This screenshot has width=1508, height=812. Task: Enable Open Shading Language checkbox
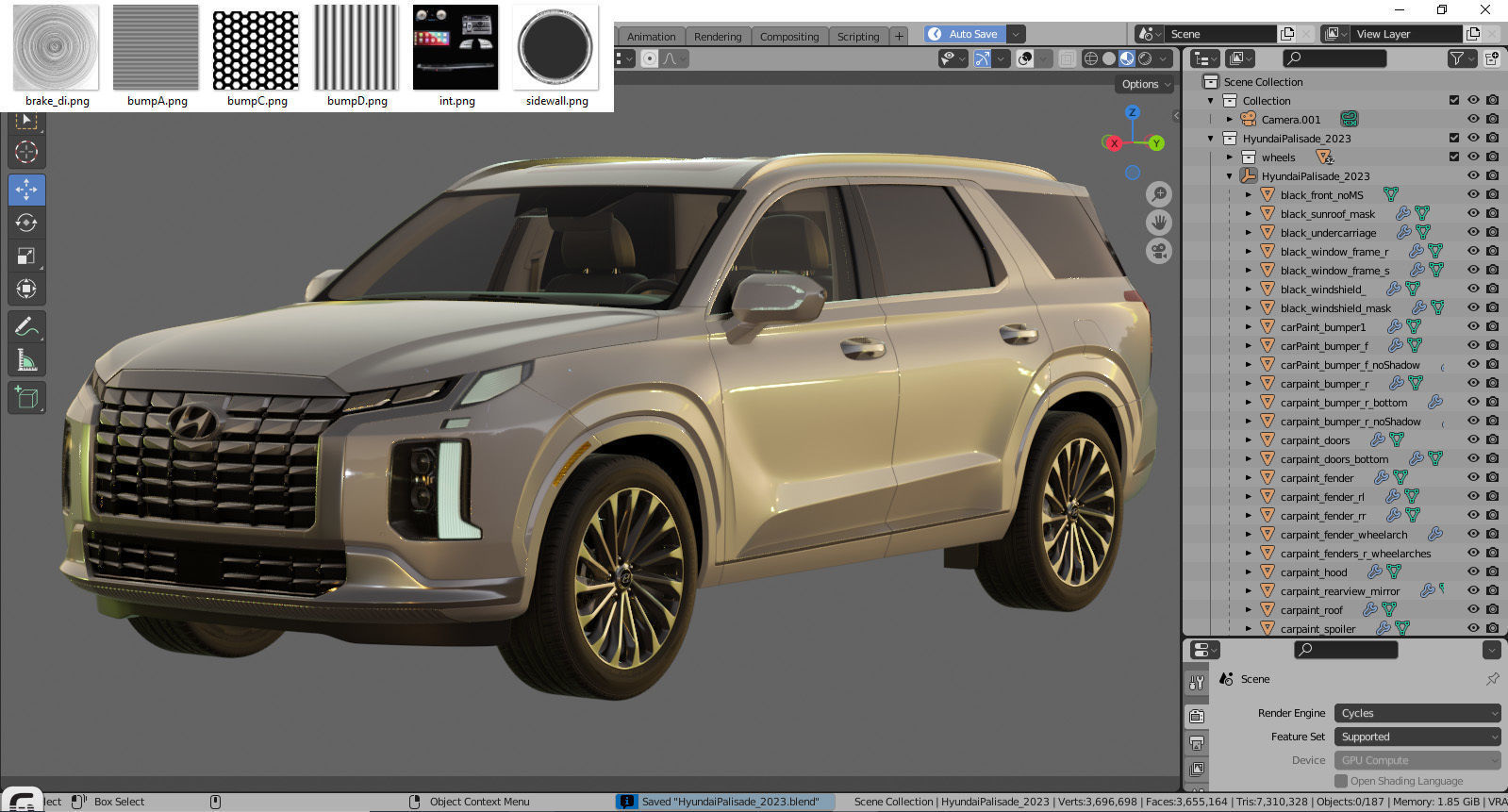click(1341, 781)
